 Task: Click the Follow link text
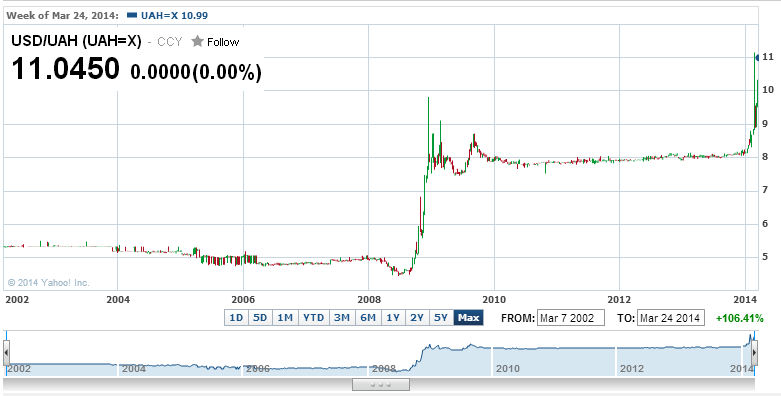[223, 42]
